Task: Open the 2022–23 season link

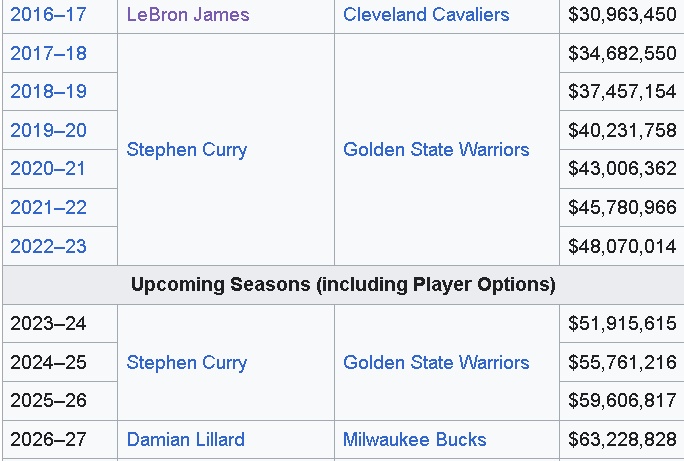Action: pos(48,246)
